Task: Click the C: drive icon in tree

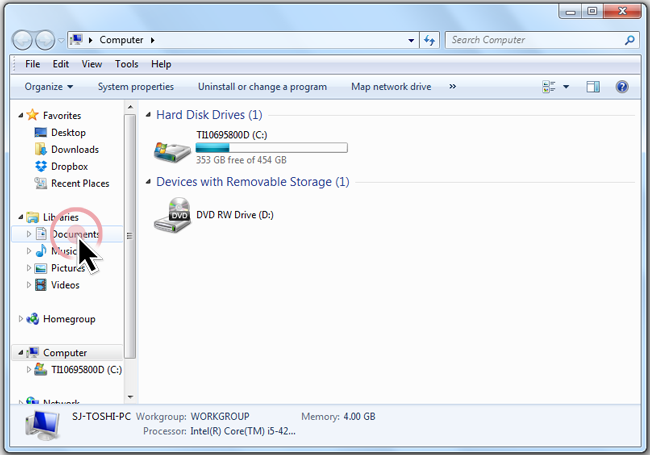Action: [41, 369]
